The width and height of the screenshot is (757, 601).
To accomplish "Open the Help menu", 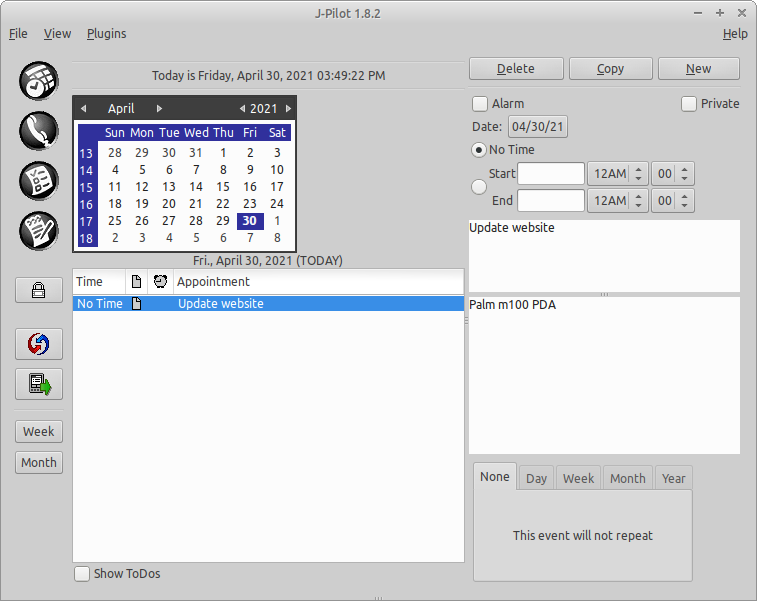I will (735, 34).
